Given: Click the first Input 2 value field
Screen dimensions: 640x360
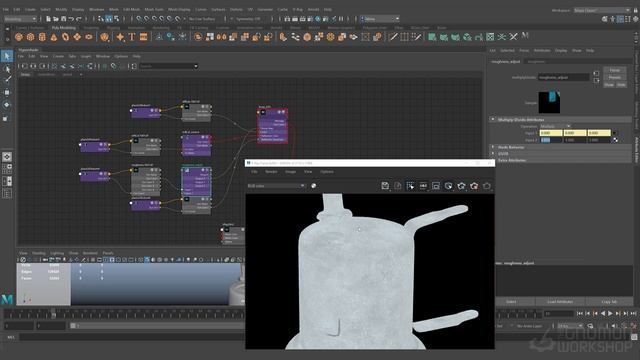Looking at the screenshot, I should 551,140.
